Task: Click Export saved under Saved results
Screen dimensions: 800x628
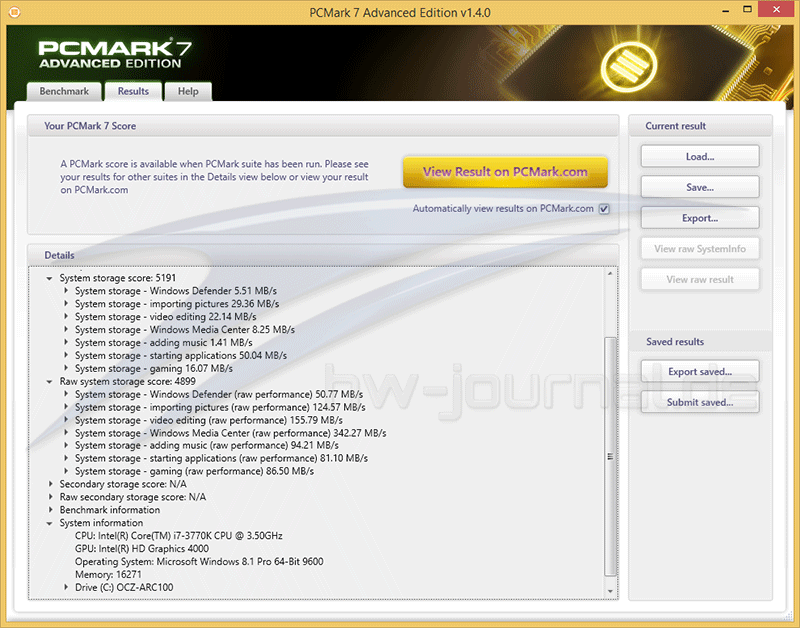Action: [699, 371]
